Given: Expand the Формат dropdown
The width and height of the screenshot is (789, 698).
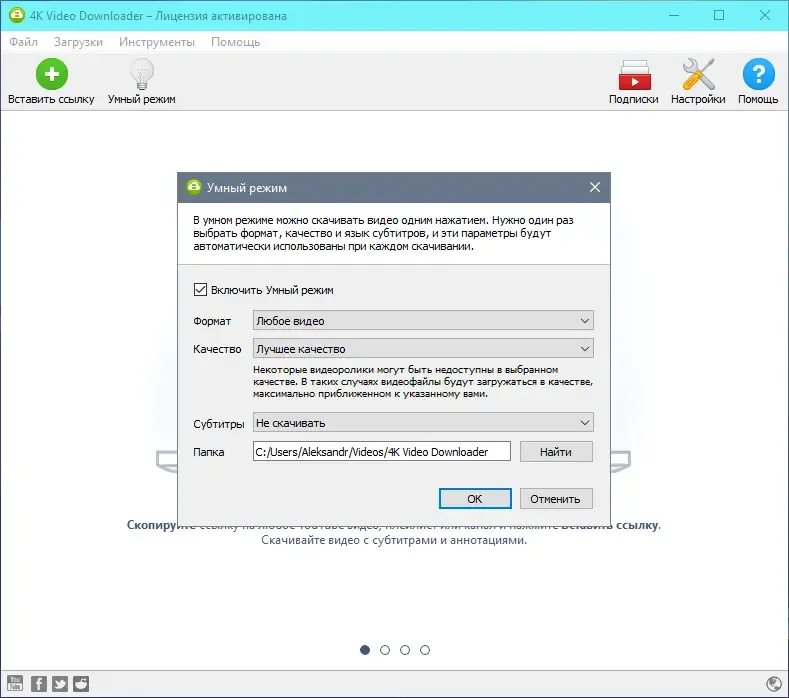Looking at the screenshot, I should [x=423, y=321].
